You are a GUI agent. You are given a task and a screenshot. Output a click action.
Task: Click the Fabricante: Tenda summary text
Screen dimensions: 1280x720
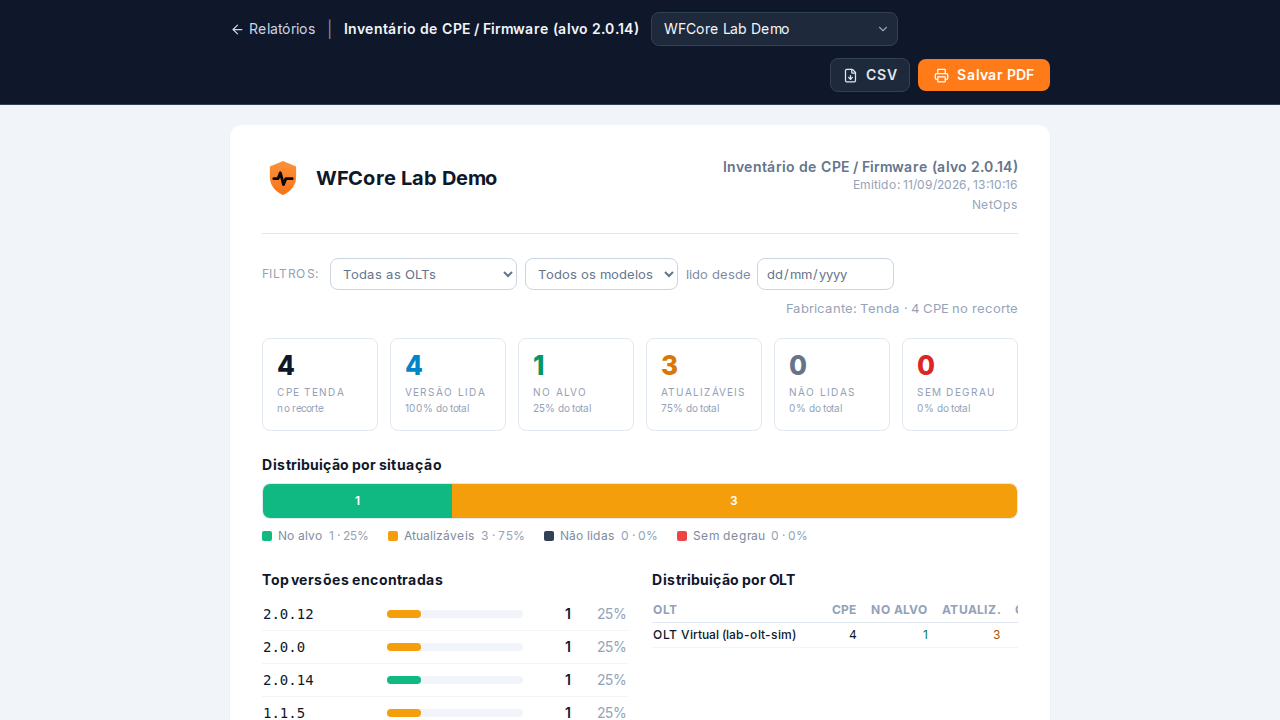point(902,309)
